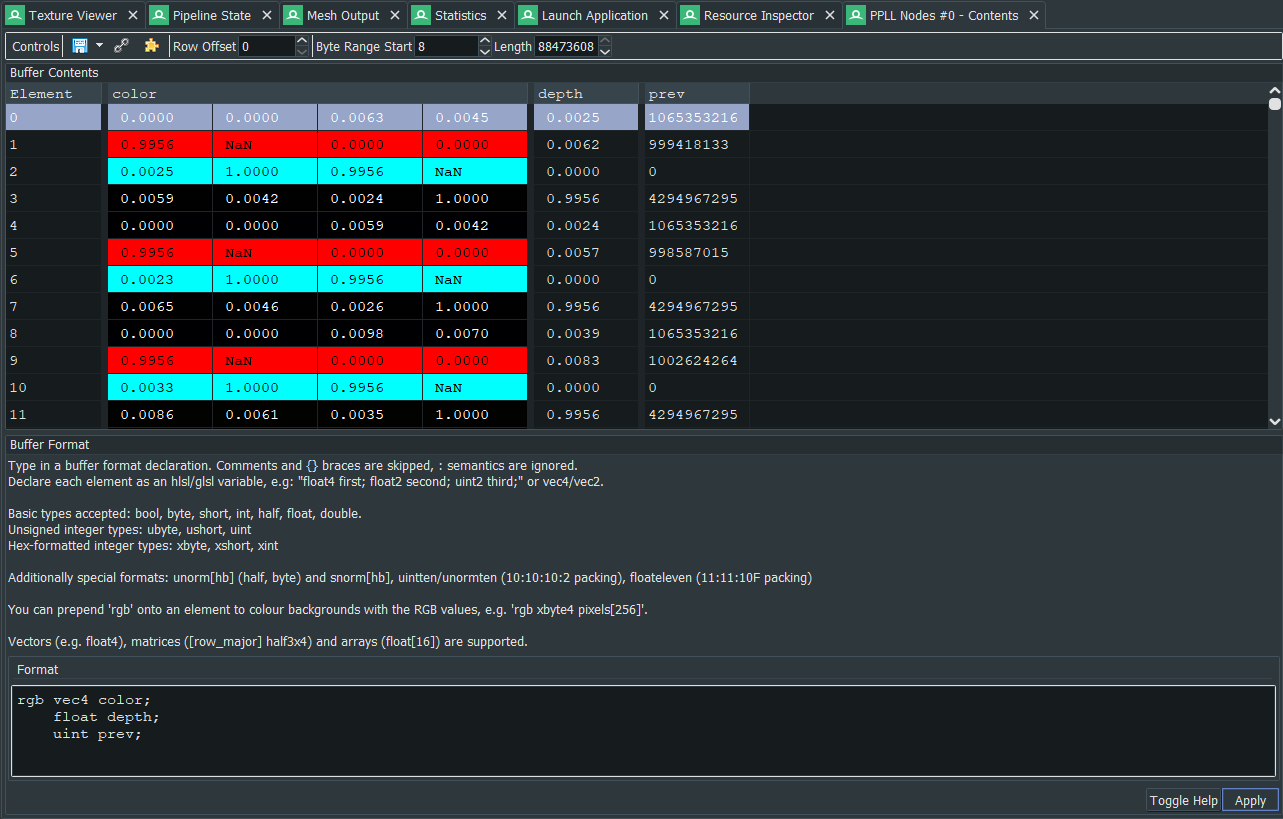
Task: Switch to the Mesh Output tab
Action: 342,16
